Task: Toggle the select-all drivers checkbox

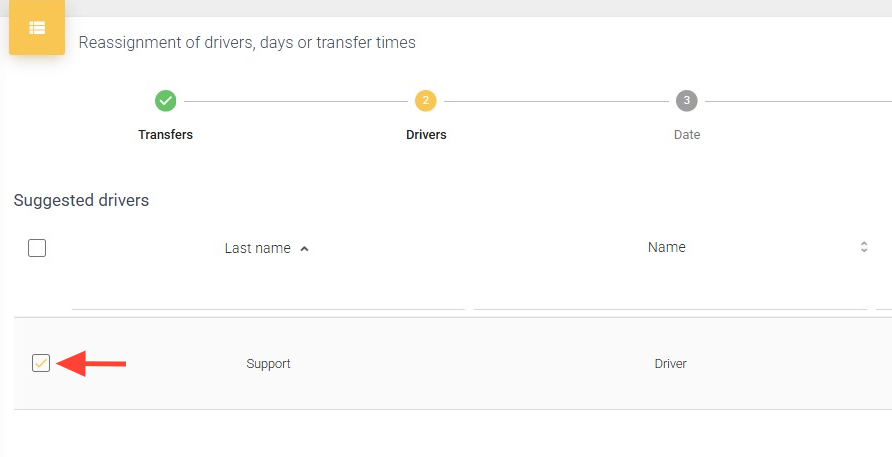Action: point(37,248)
